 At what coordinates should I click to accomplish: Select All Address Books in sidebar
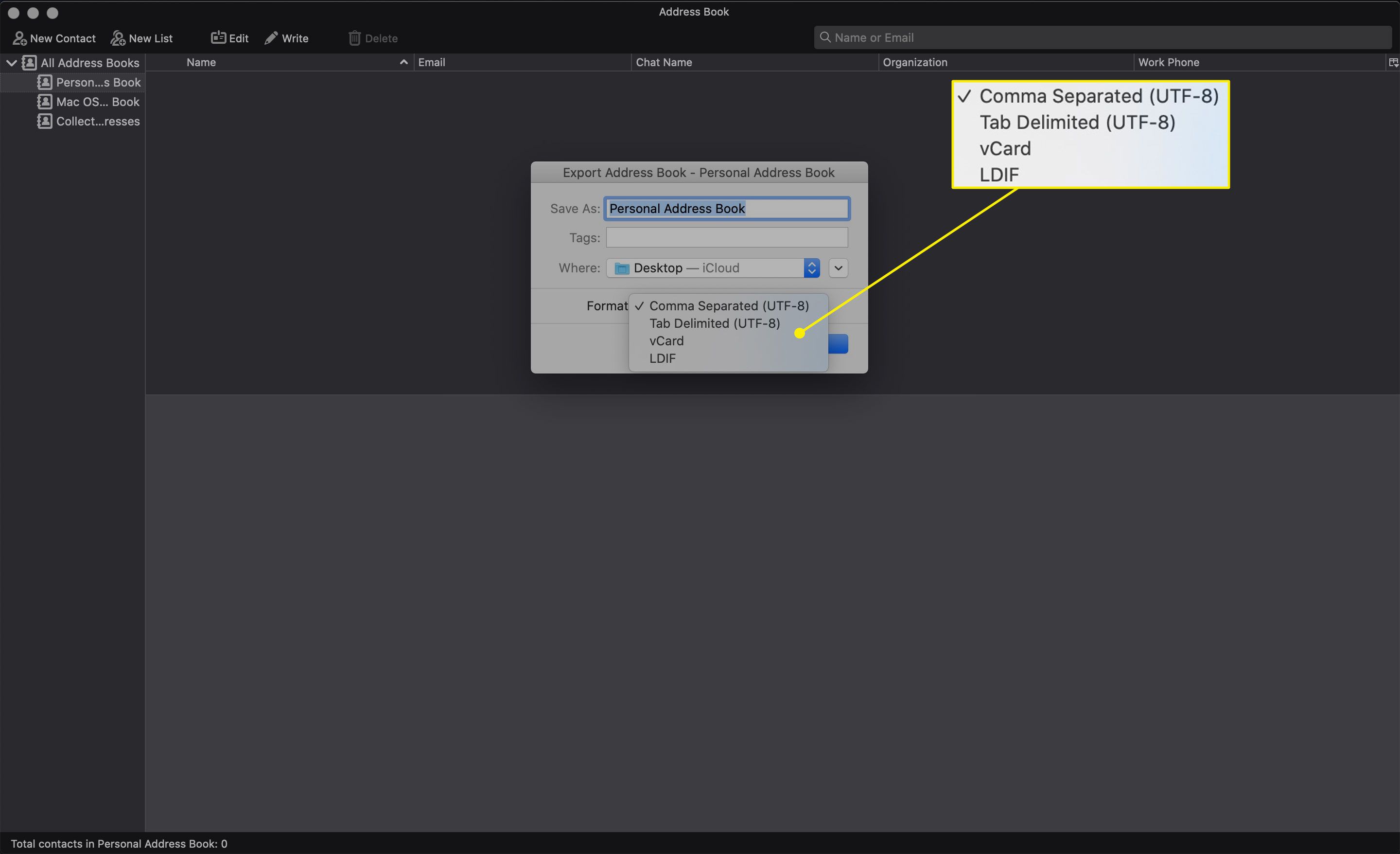point(90,63)
